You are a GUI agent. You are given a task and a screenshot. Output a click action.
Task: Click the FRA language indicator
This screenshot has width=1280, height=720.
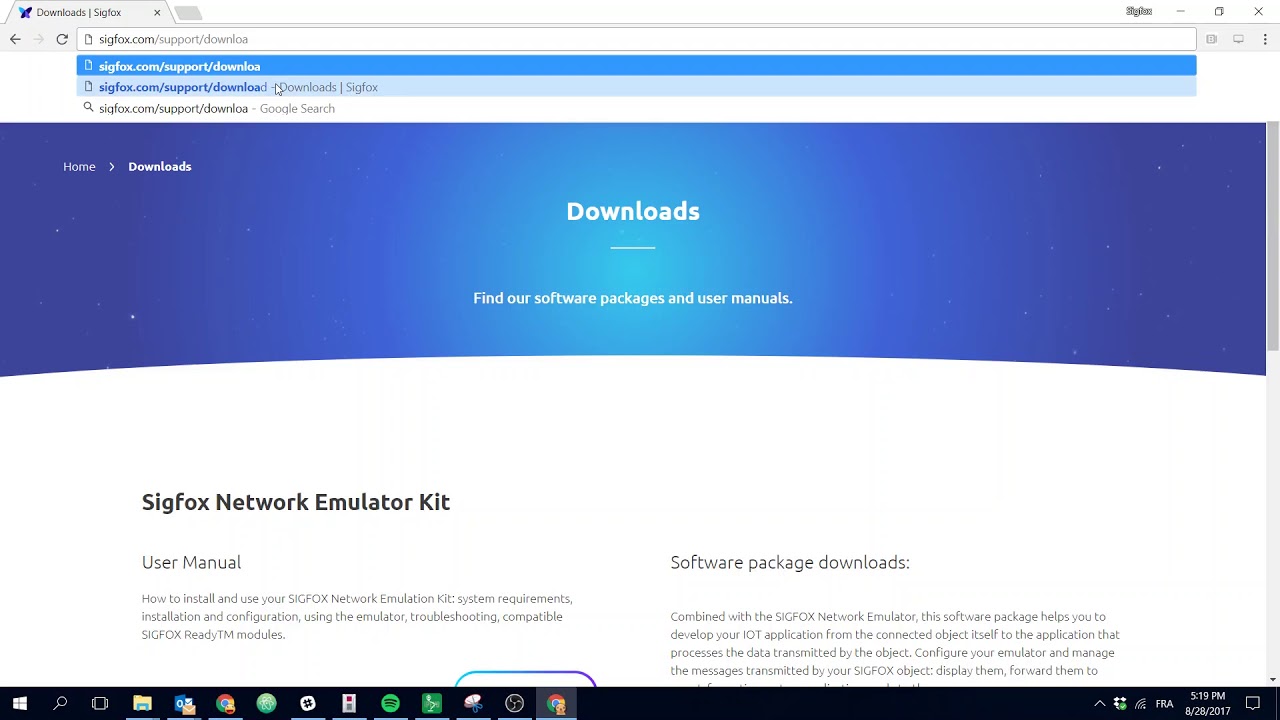pos(1164,704)
